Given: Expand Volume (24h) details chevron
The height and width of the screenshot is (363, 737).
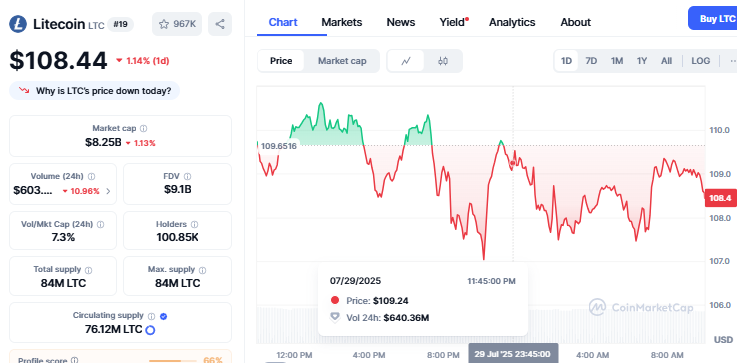Looking at the screenshot, I should (109, 191).
